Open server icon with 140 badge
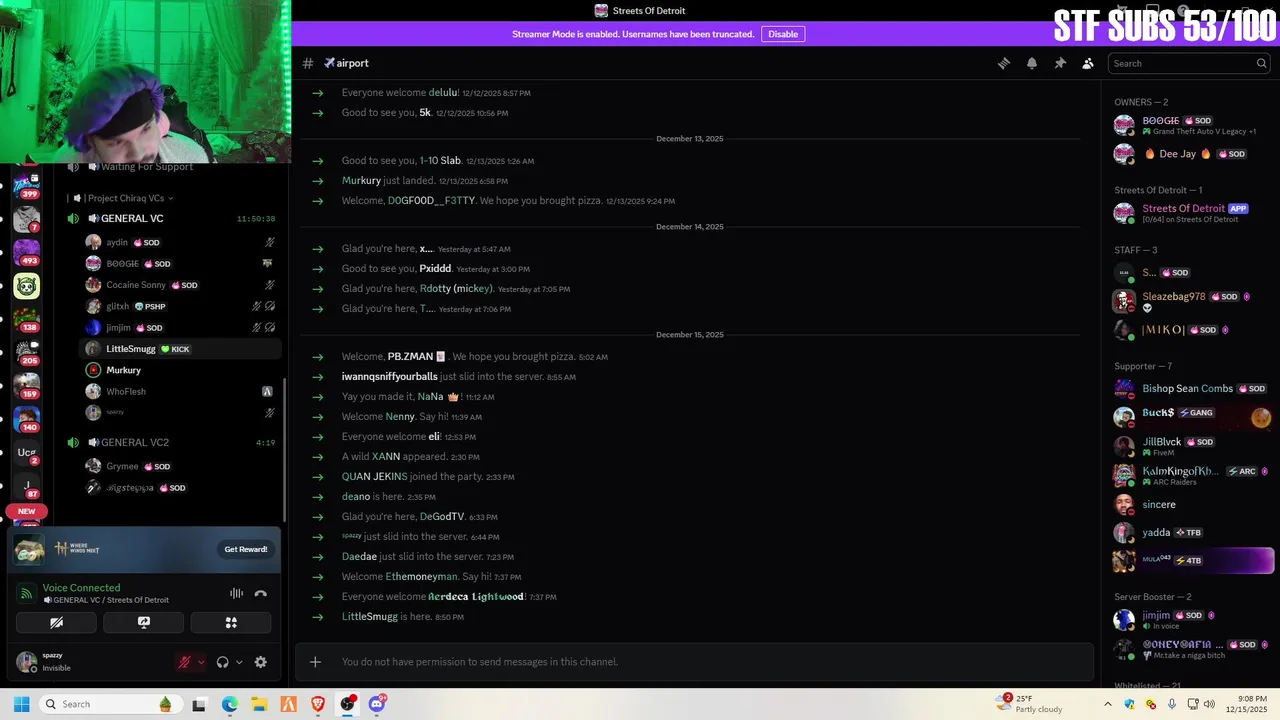Image resolution: width=1280 pixels, height=720 pixels. pos(27,419)
